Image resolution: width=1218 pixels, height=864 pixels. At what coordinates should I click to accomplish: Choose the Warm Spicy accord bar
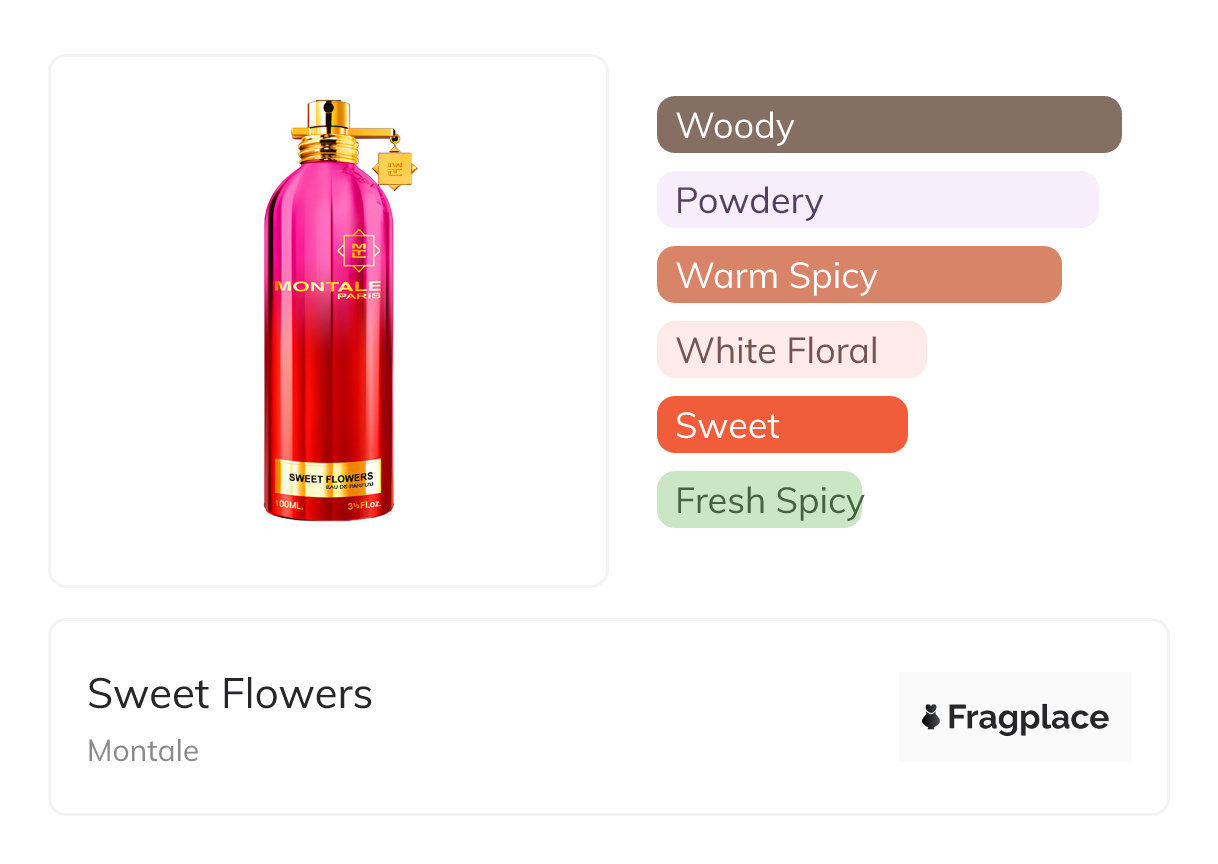coord(858,275)
